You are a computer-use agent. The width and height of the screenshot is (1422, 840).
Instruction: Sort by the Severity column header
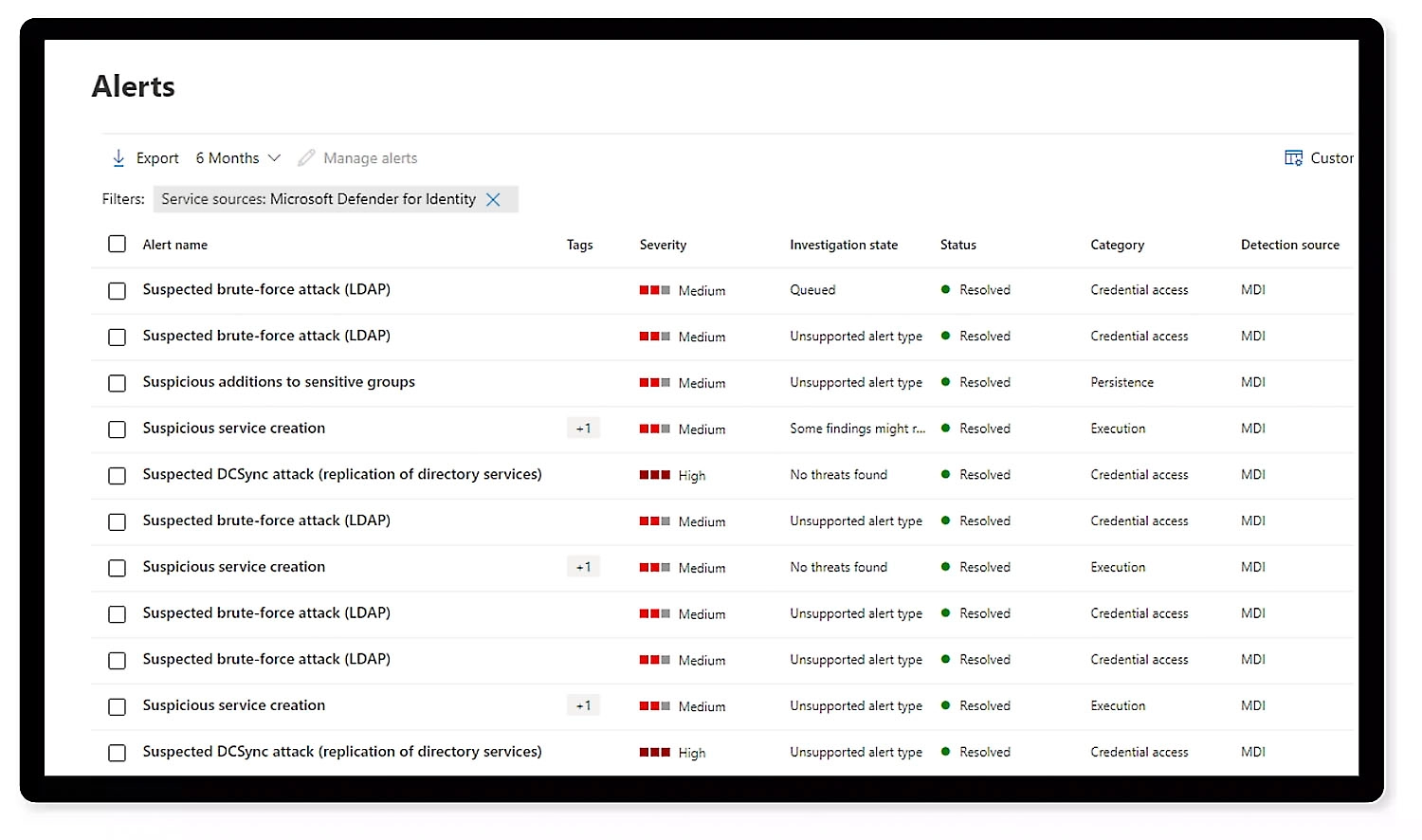(663, 245)
